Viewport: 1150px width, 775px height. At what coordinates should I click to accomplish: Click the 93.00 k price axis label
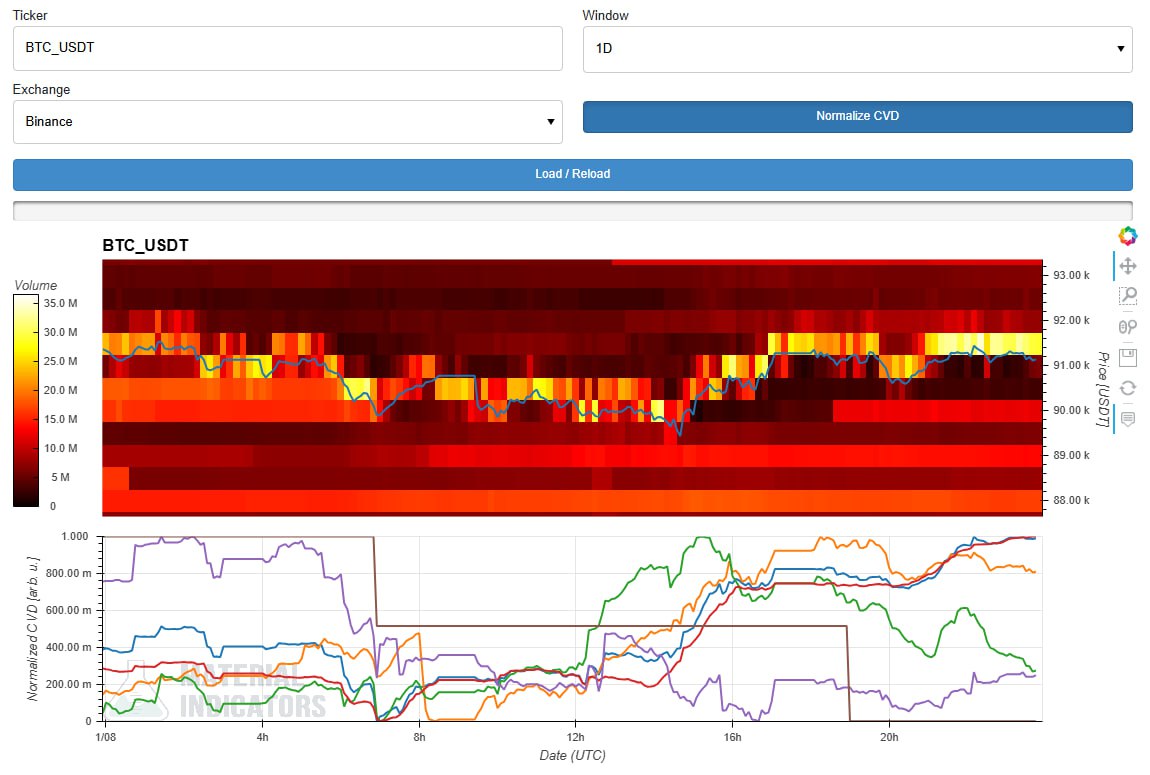coord(1071,275)
